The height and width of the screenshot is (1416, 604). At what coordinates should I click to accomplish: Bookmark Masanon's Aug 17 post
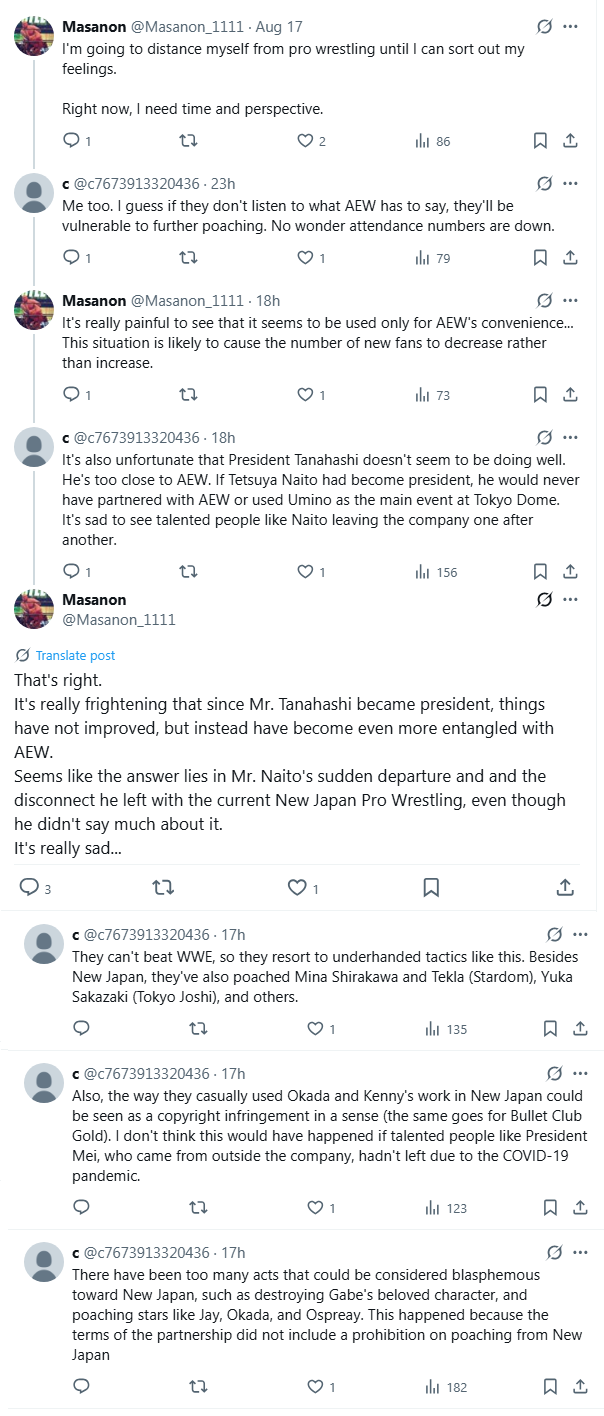pyautogui.click(x=540, y=141)
